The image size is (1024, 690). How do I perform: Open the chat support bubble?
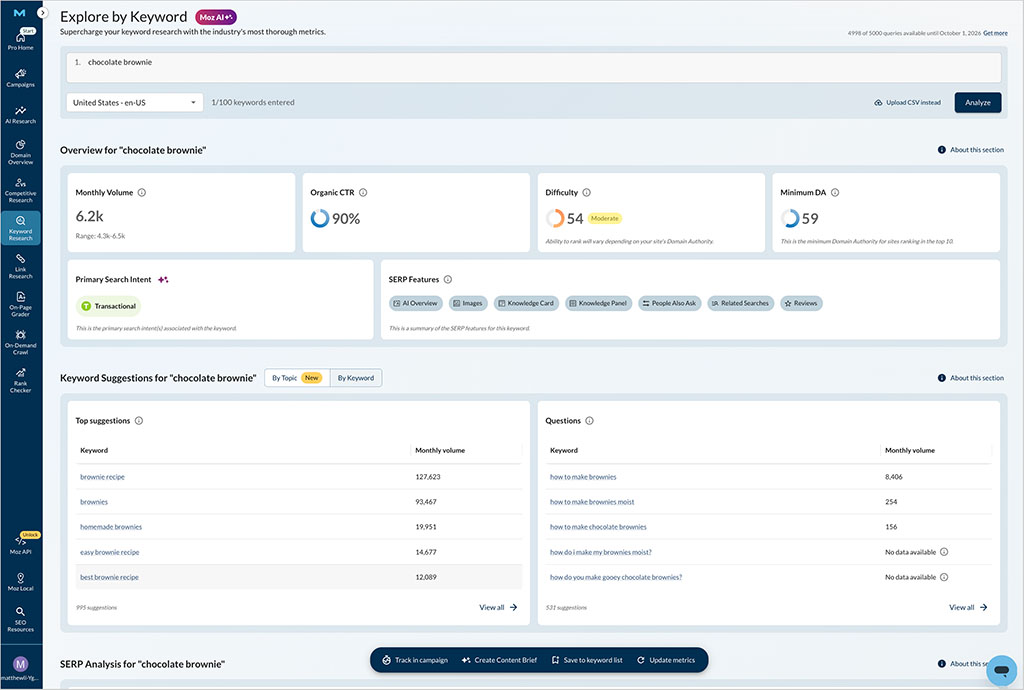pos(1000,670)
